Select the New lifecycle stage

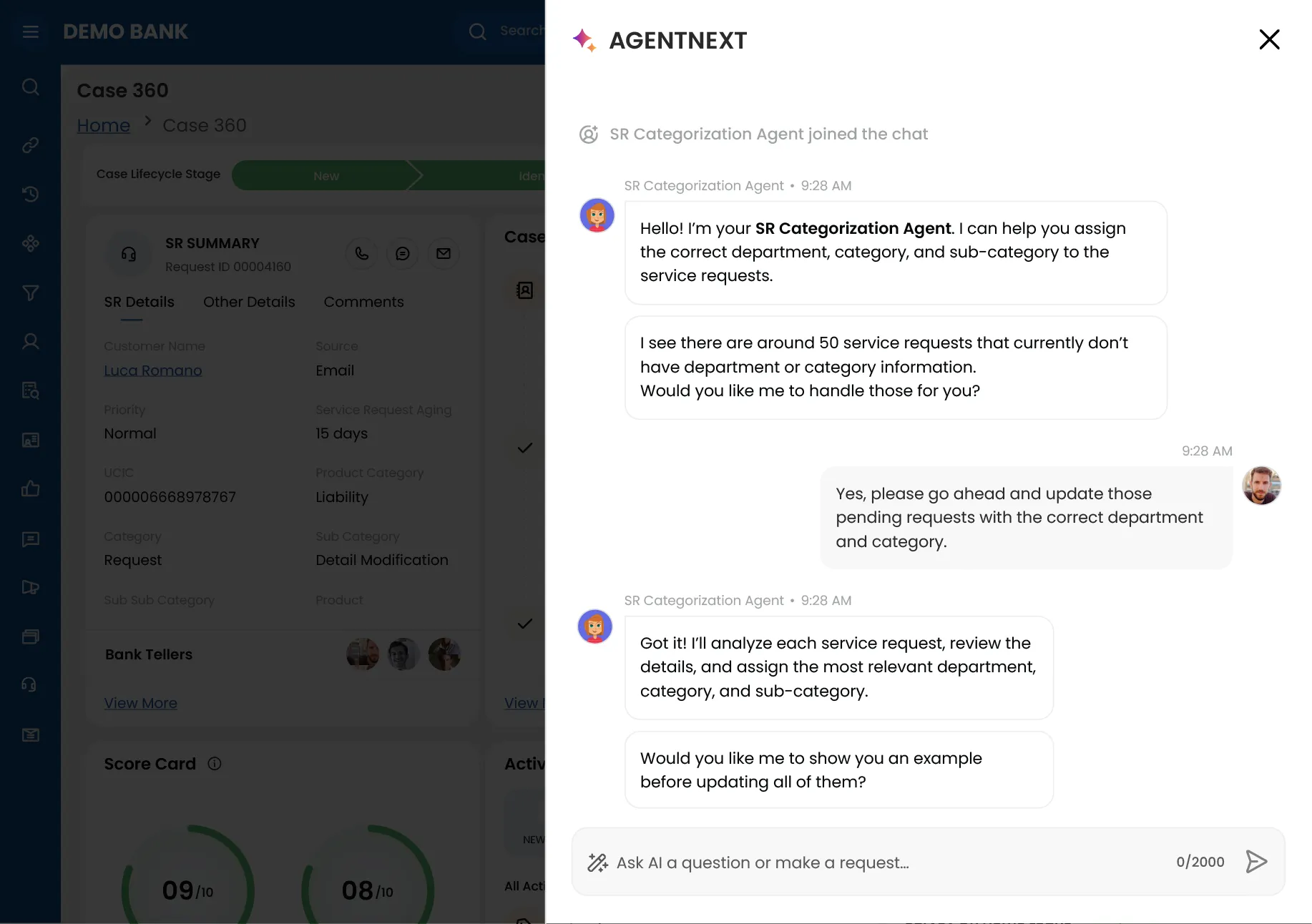pos(326,176)
